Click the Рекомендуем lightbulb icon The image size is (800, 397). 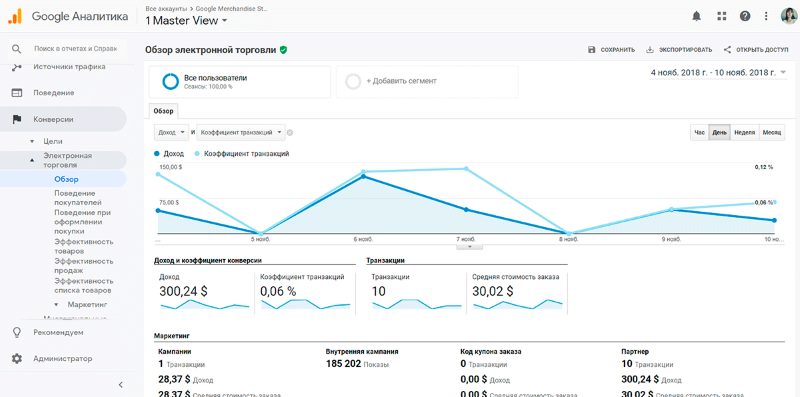(17, 332)
